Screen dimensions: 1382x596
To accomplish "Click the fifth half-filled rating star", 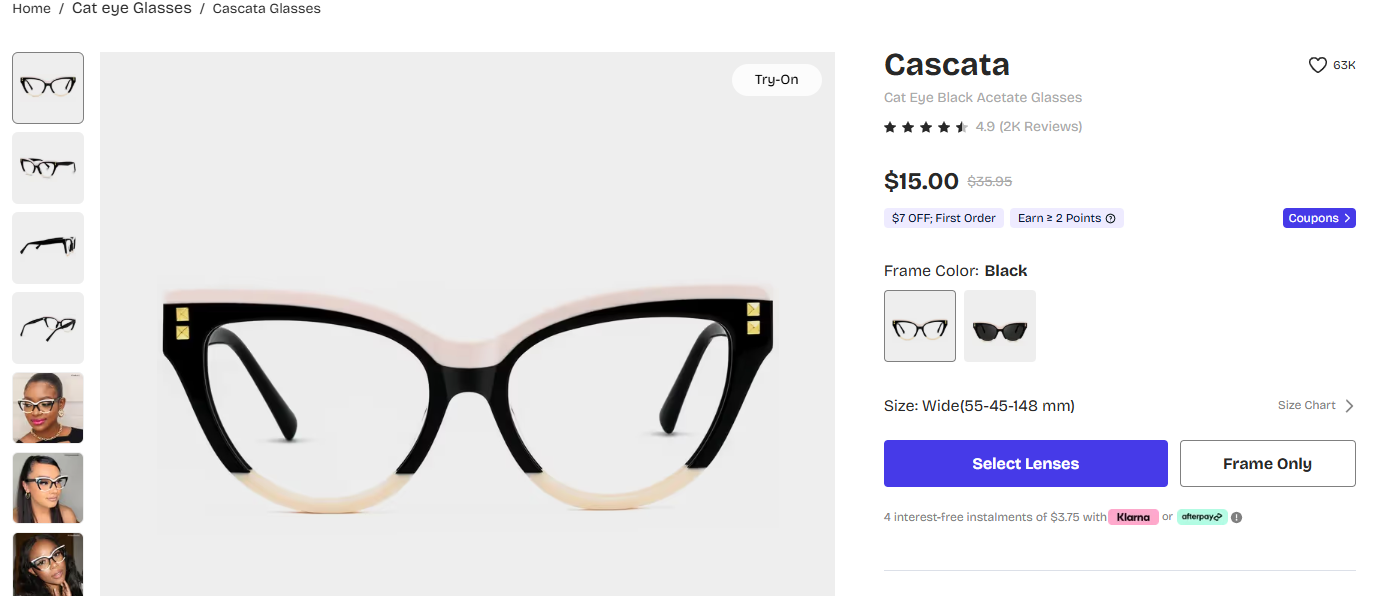I will (962, 126).
